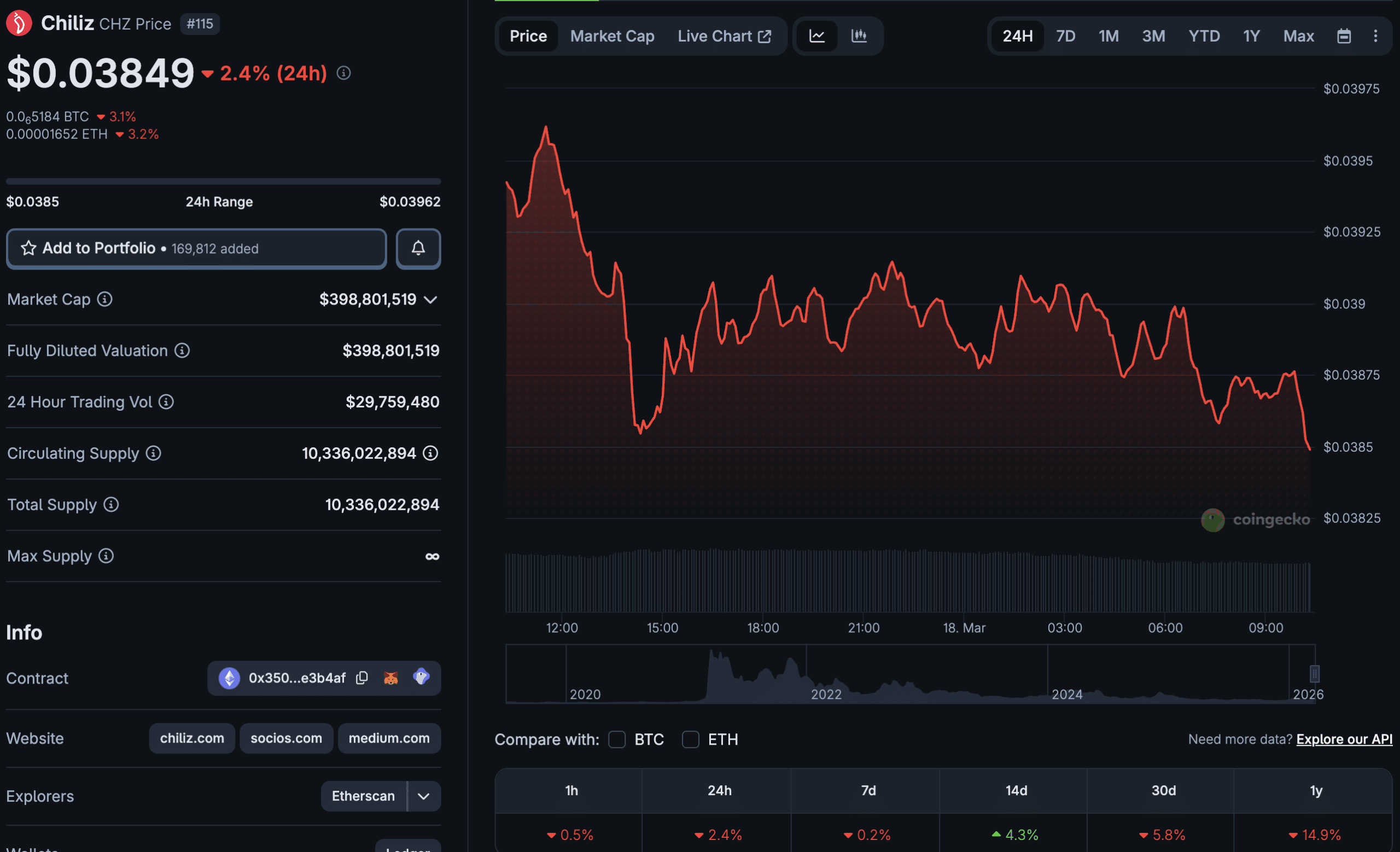Enable the ETH comparison checkbox
The image size is (1400, 852).
coord(691,739)
